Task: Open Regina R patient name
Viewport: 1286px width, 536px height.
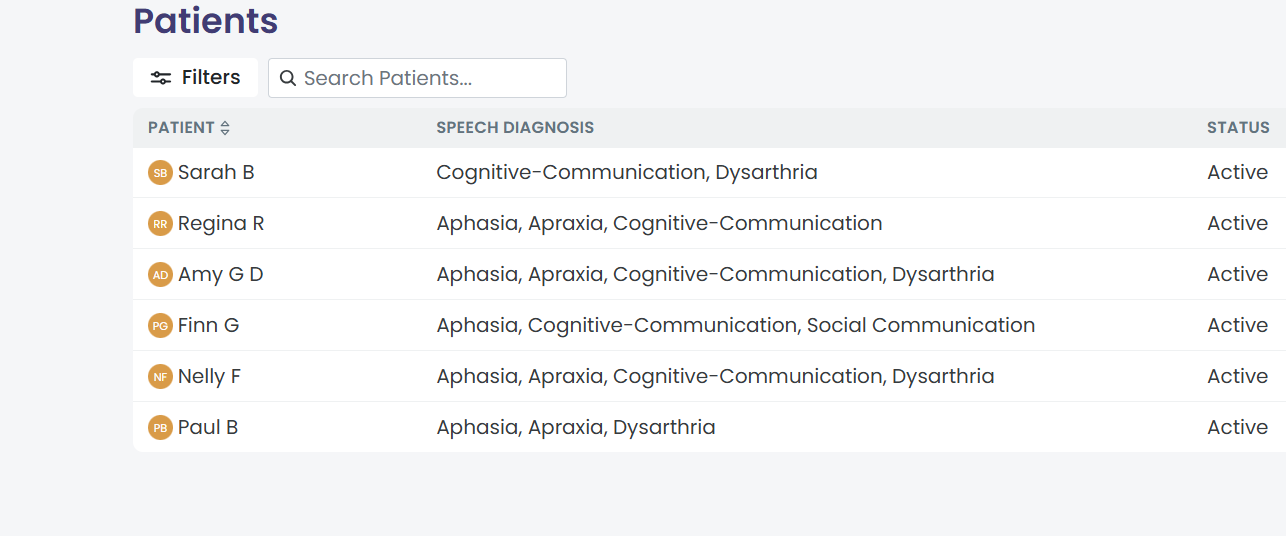Action: pyautogui.click(x=221, y=224)
